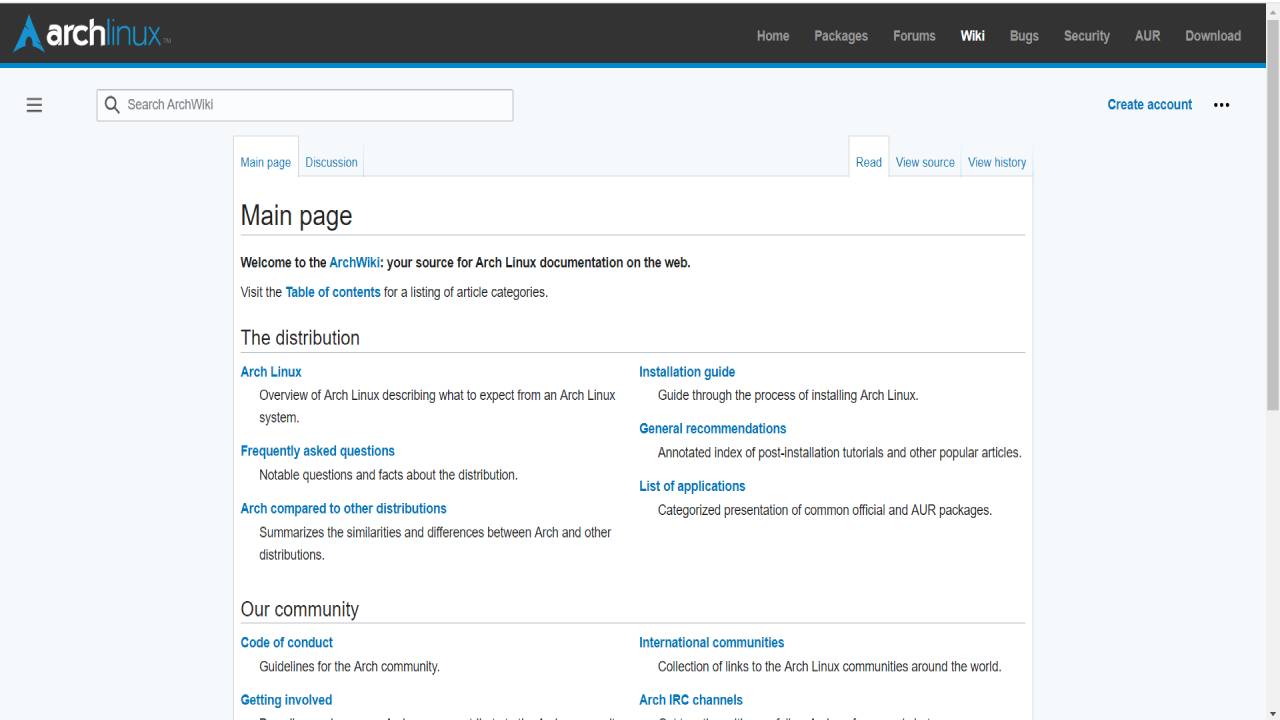The image size is (1280, 720).
Task: Open Arch compared to other distributions
Action: coord(344,509)
